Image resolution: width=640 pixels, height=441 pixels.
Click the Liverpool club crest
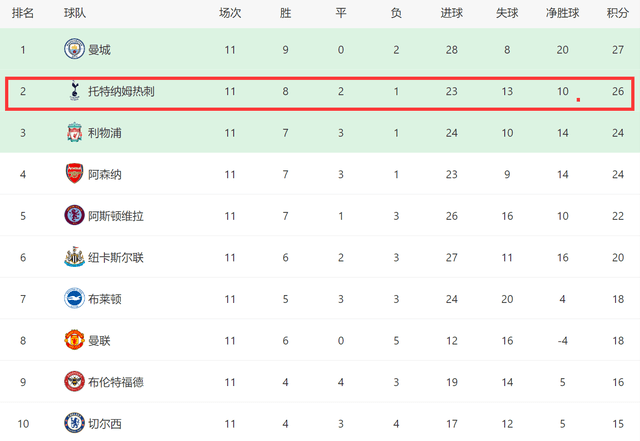[74, 132]
